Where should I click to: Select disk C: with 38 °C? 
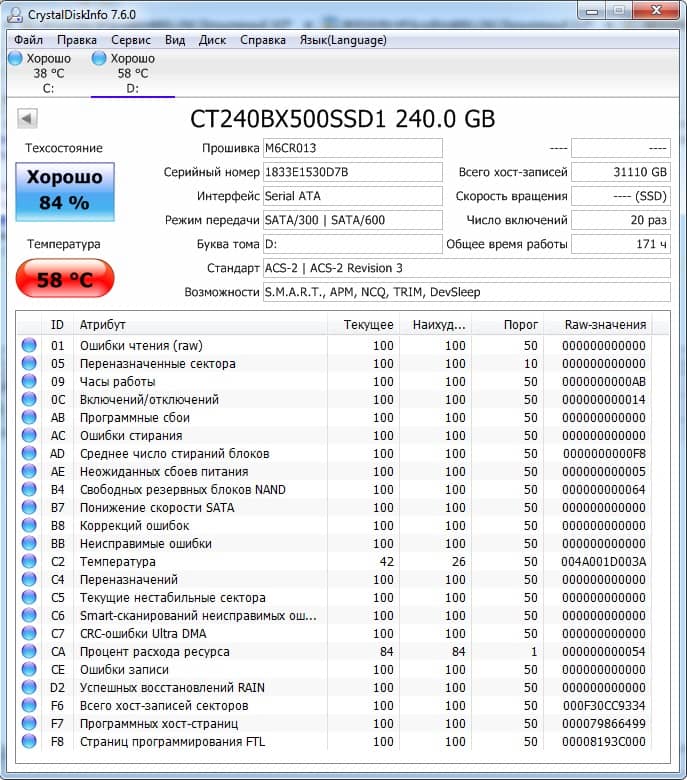point(41,73)
